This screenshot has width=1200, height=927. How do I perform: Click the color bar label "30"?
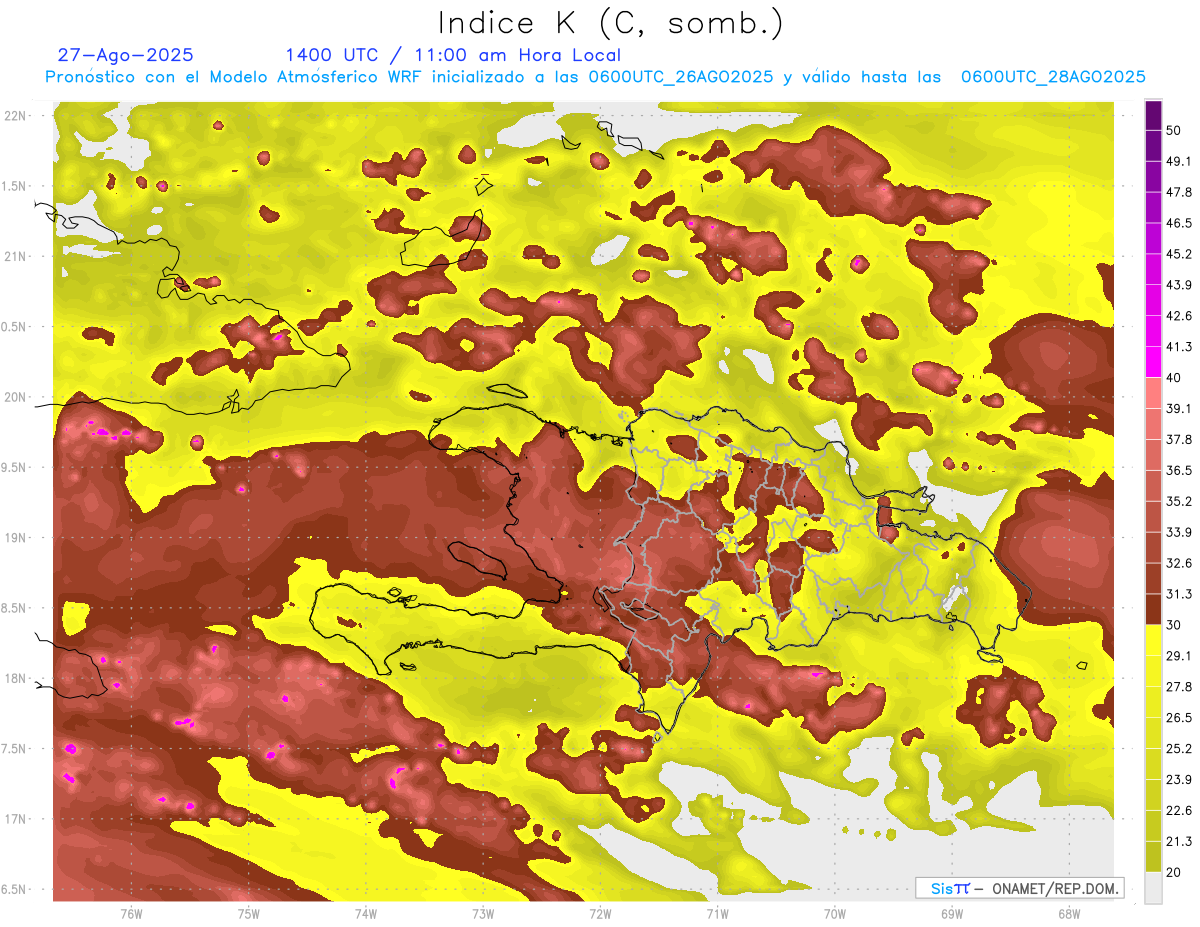1175,625
